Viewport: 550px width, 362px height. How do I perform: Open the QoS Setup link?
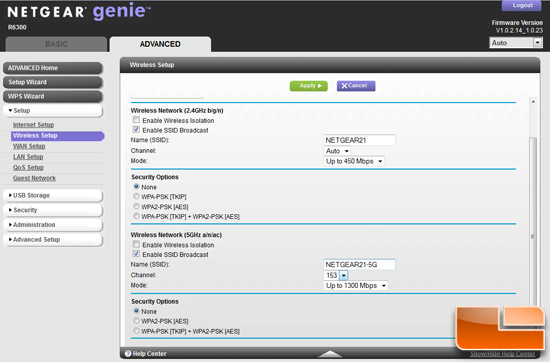coord(28,168)
